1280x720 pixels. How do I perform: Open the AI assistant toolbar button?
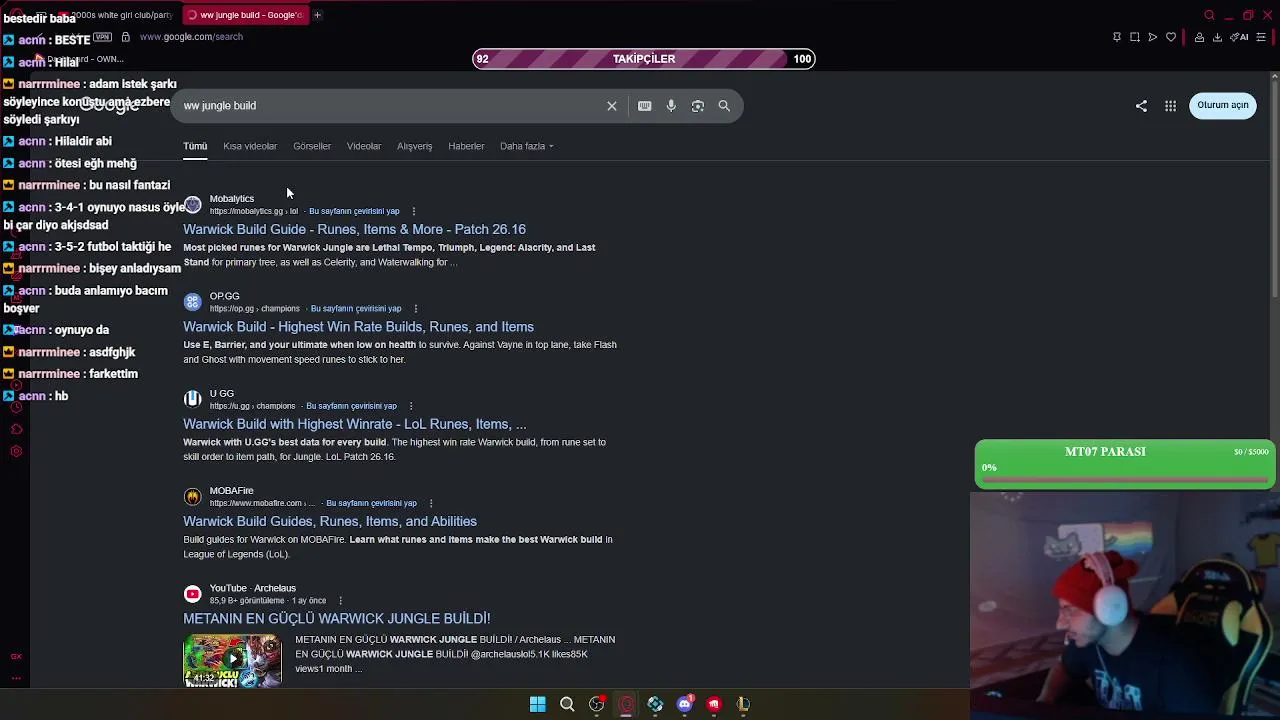point(1240,37)
